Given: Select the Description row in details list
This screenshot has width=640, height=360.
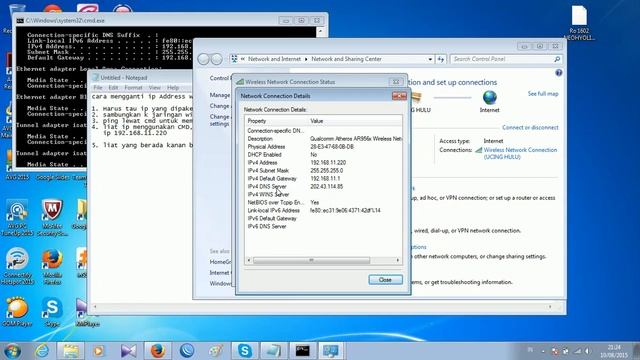Looking at the screenshot, I should tap(323, 139).
